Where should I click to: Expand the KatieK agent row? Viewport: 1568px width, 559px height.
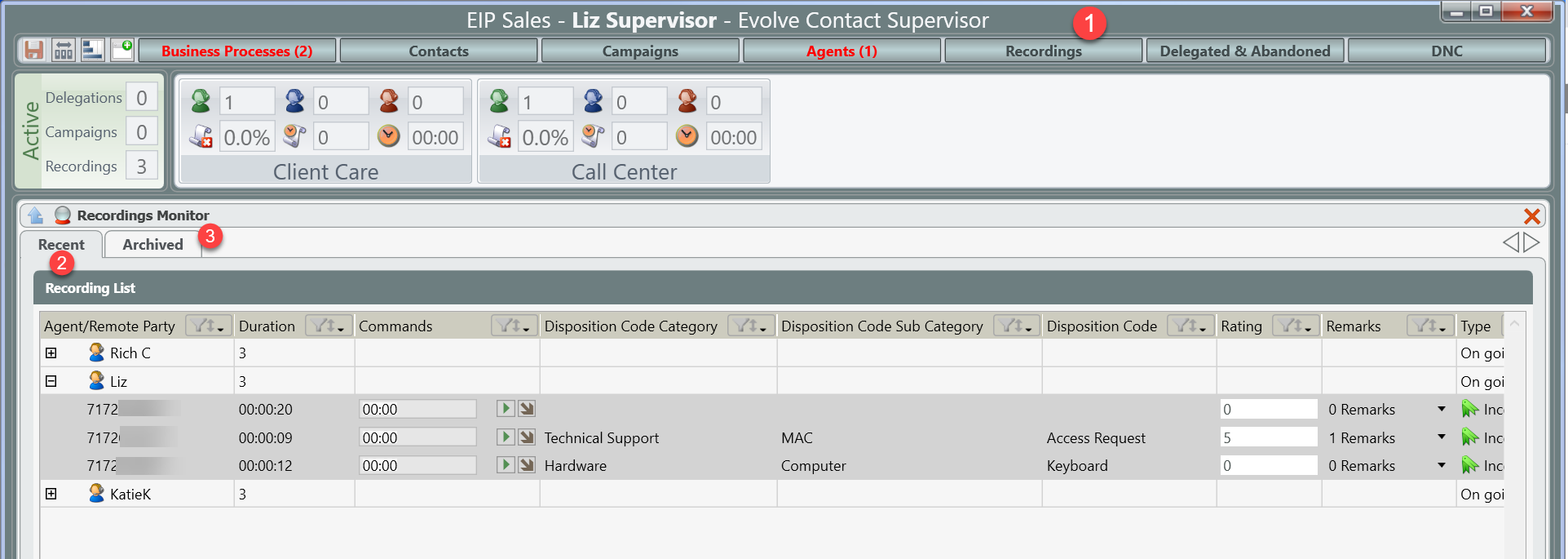51,494
